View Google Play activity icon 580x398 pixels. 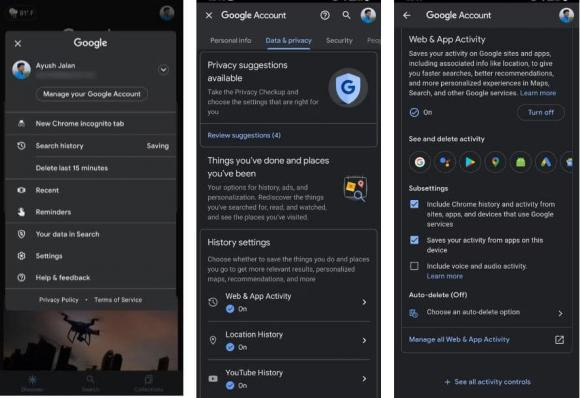click(470, 162)
